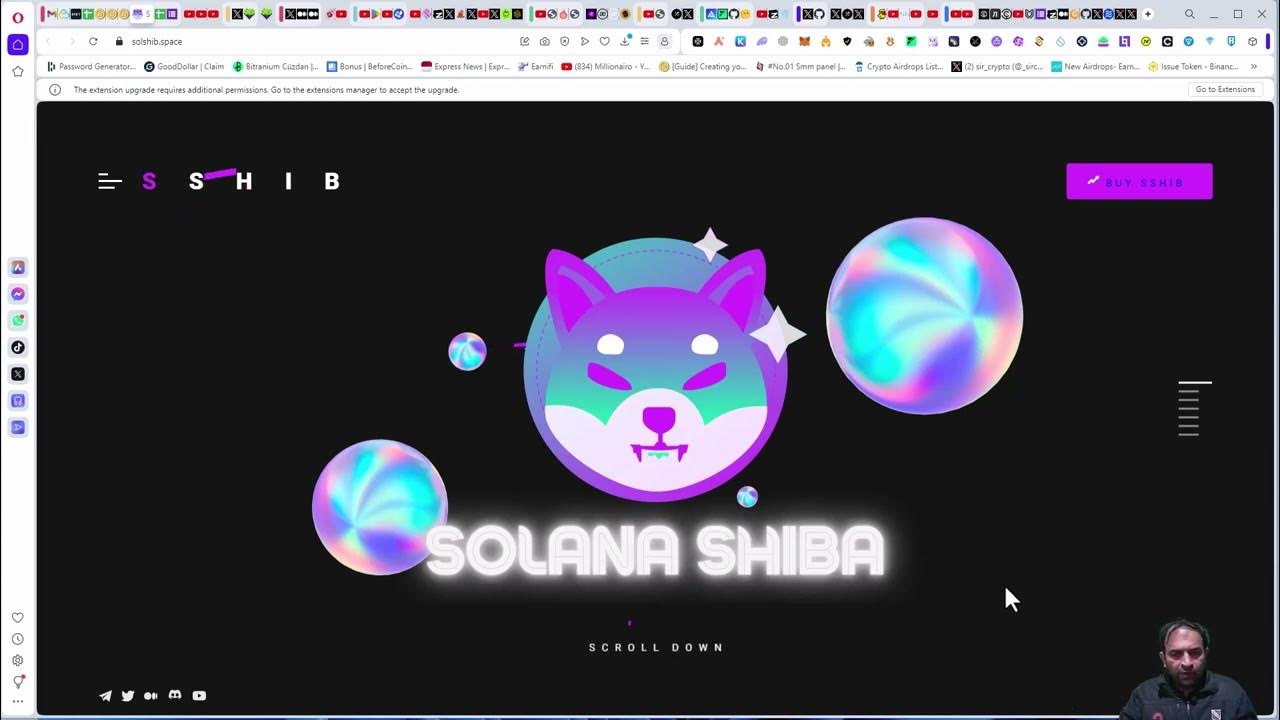Image resolution: width=1280 pixels, height=720 pixels.
Task: Open the Telegram link in page footer
Action: 105,696
